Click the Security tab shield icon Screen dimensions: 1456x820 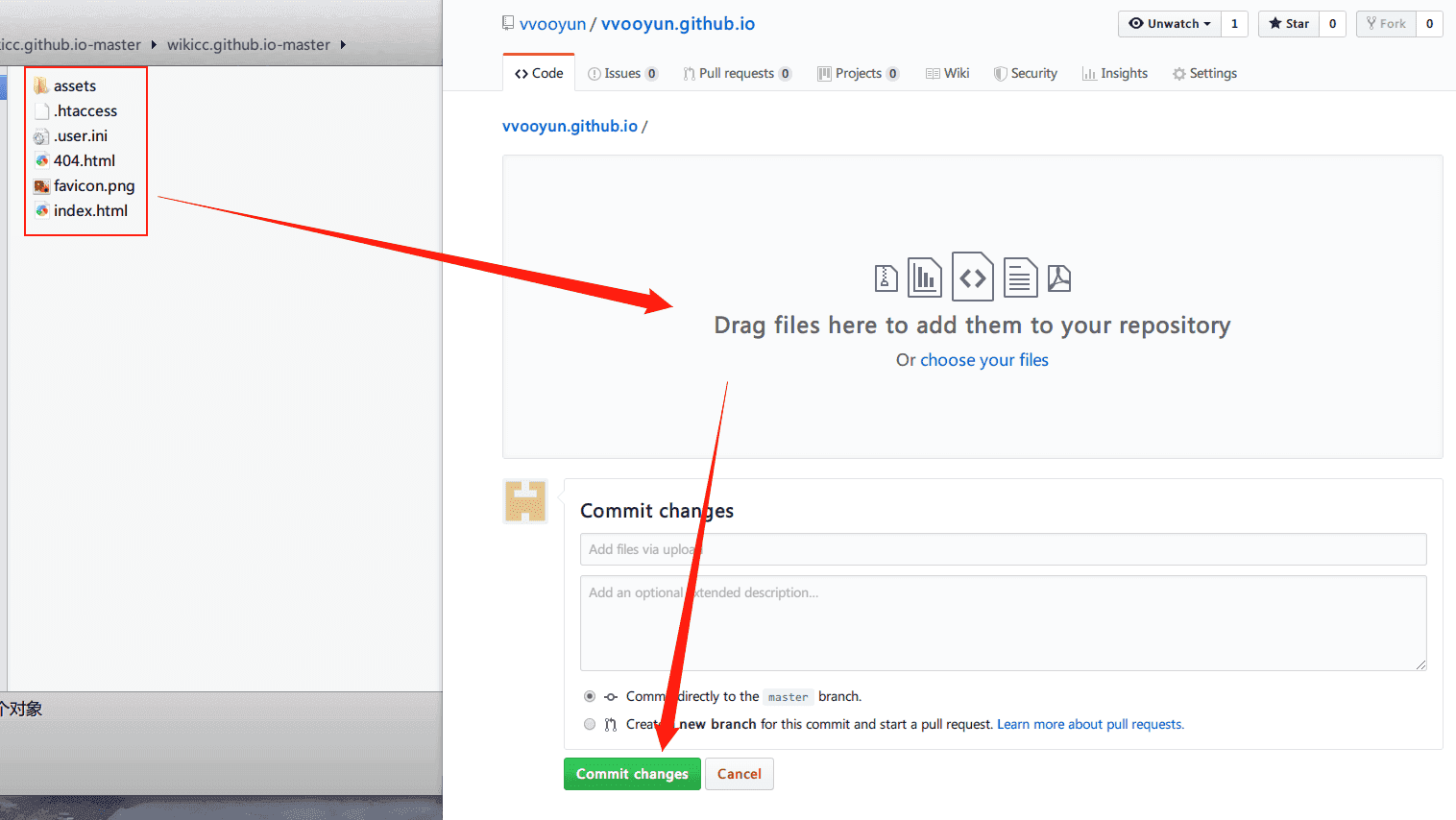1001,74
